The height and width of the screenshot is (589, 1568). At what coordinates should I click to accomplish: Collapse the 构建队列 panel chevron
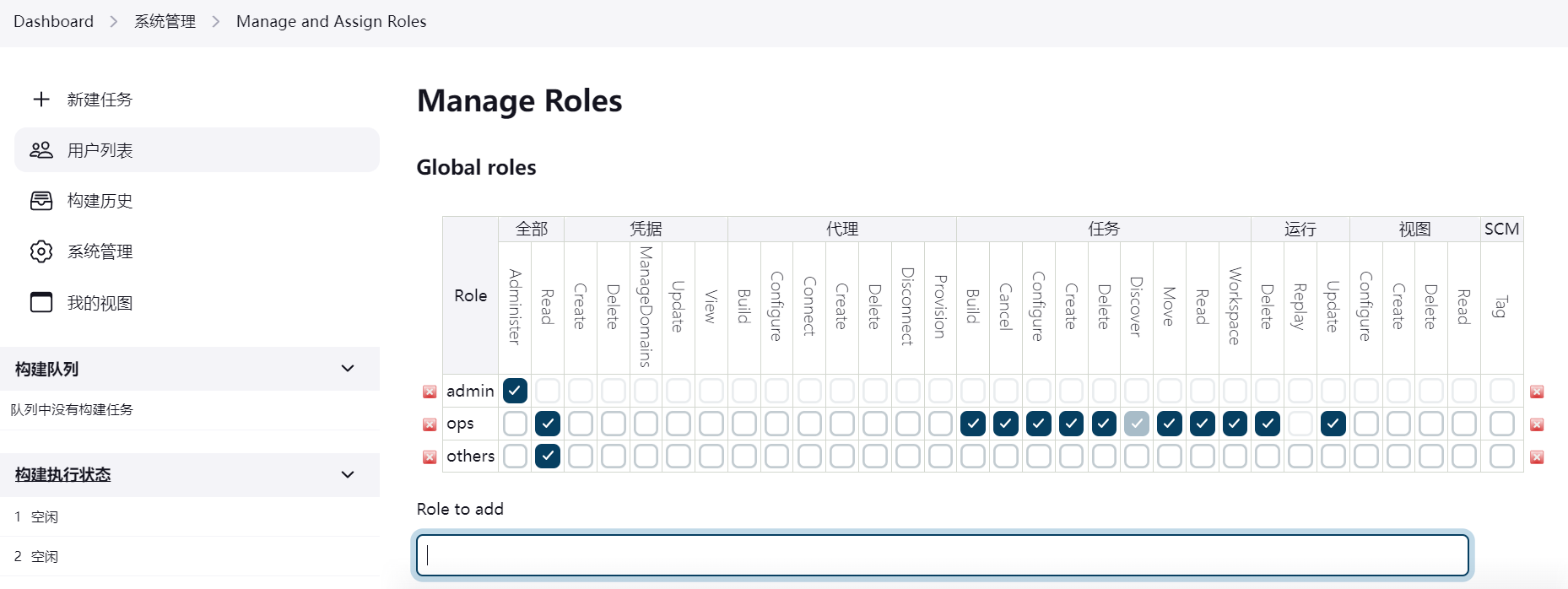point(348,369)
